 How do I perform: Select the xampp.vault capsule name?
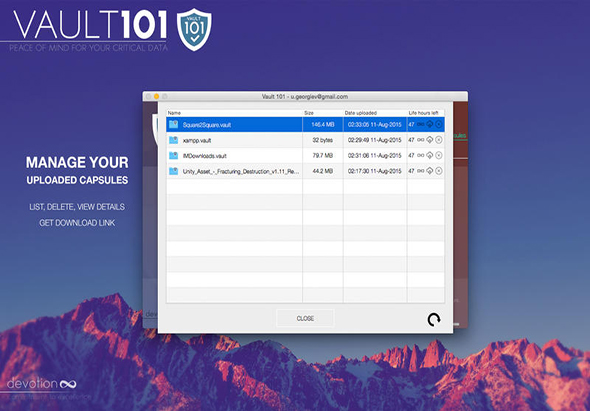coord(197,140)
